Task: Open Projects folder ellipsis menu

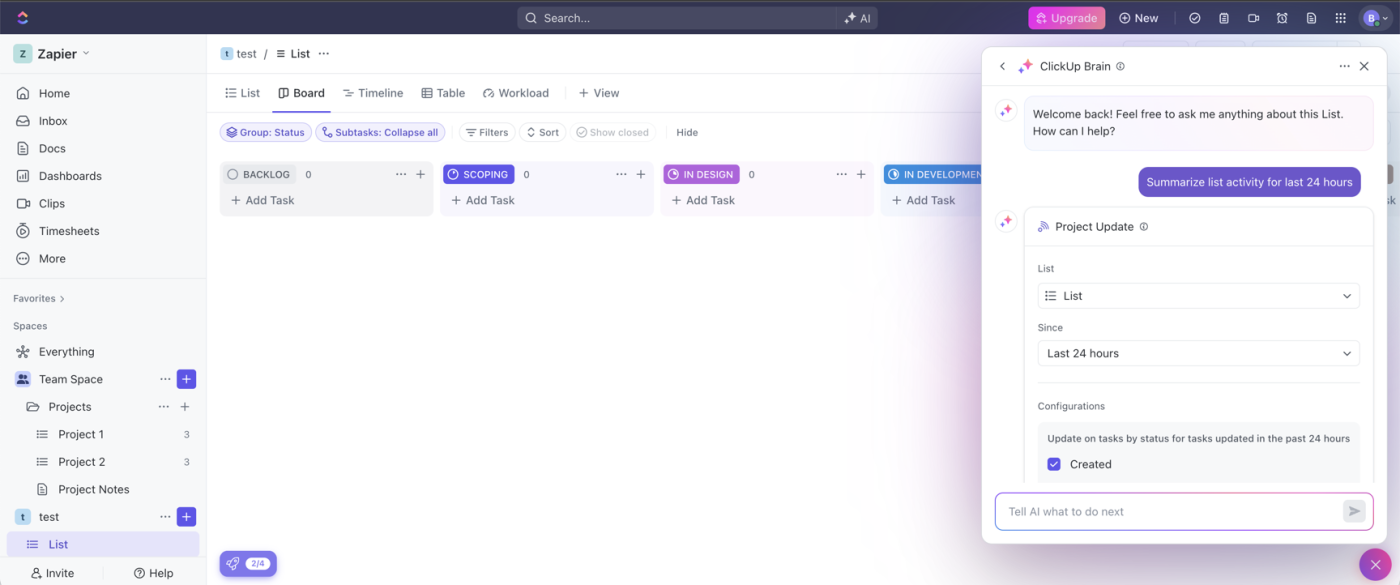Action: (x=164, y=407)
